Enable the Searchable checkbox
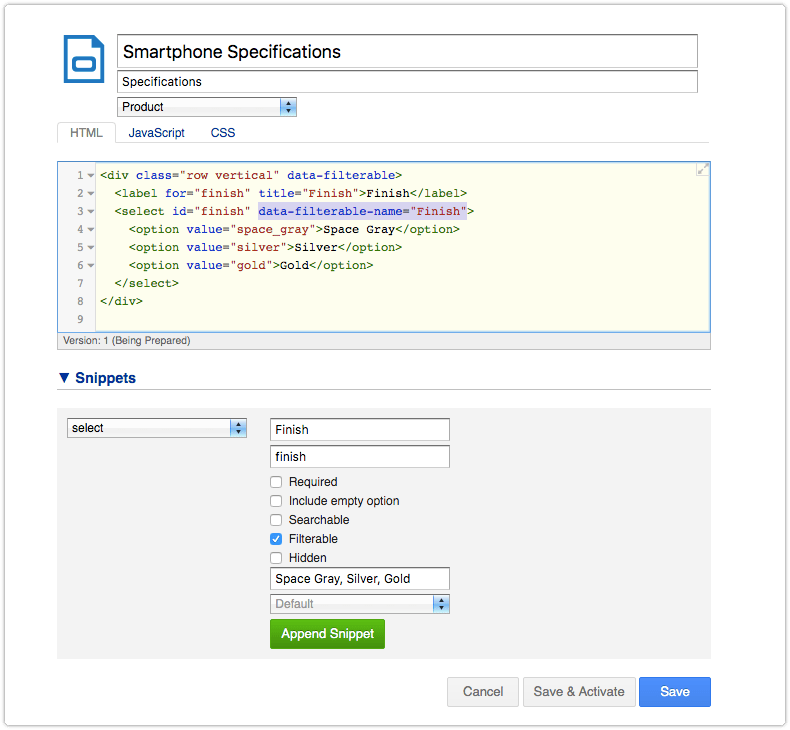 [x=276, y=520]
